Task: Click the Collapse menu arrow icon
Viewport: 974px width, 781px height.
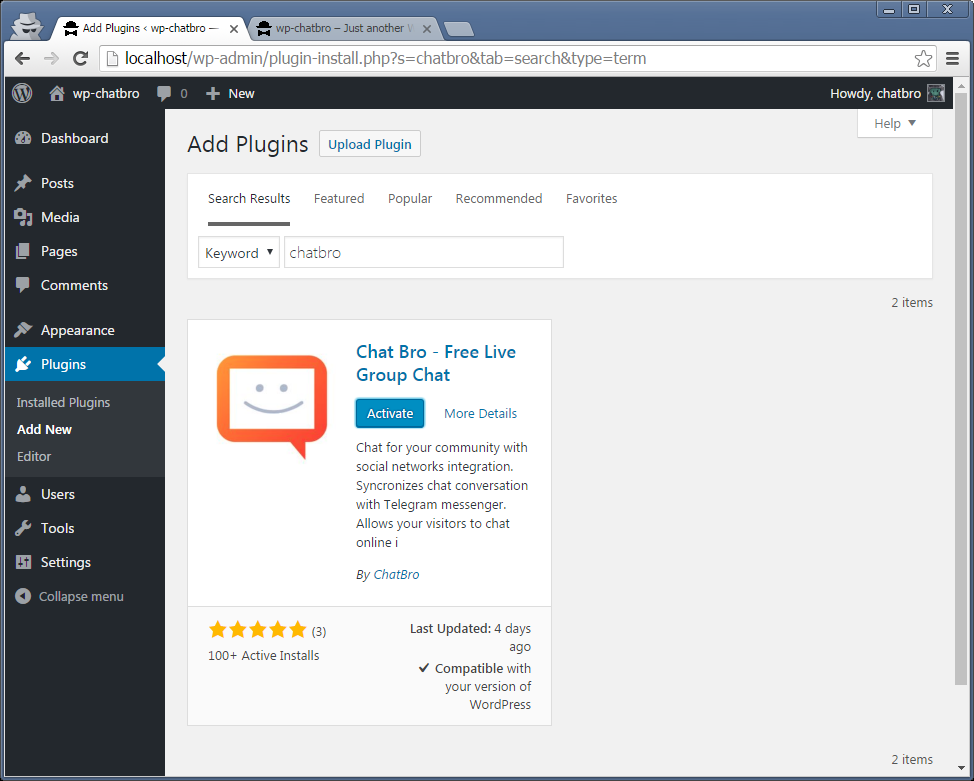Action: (x=23, y=596)
